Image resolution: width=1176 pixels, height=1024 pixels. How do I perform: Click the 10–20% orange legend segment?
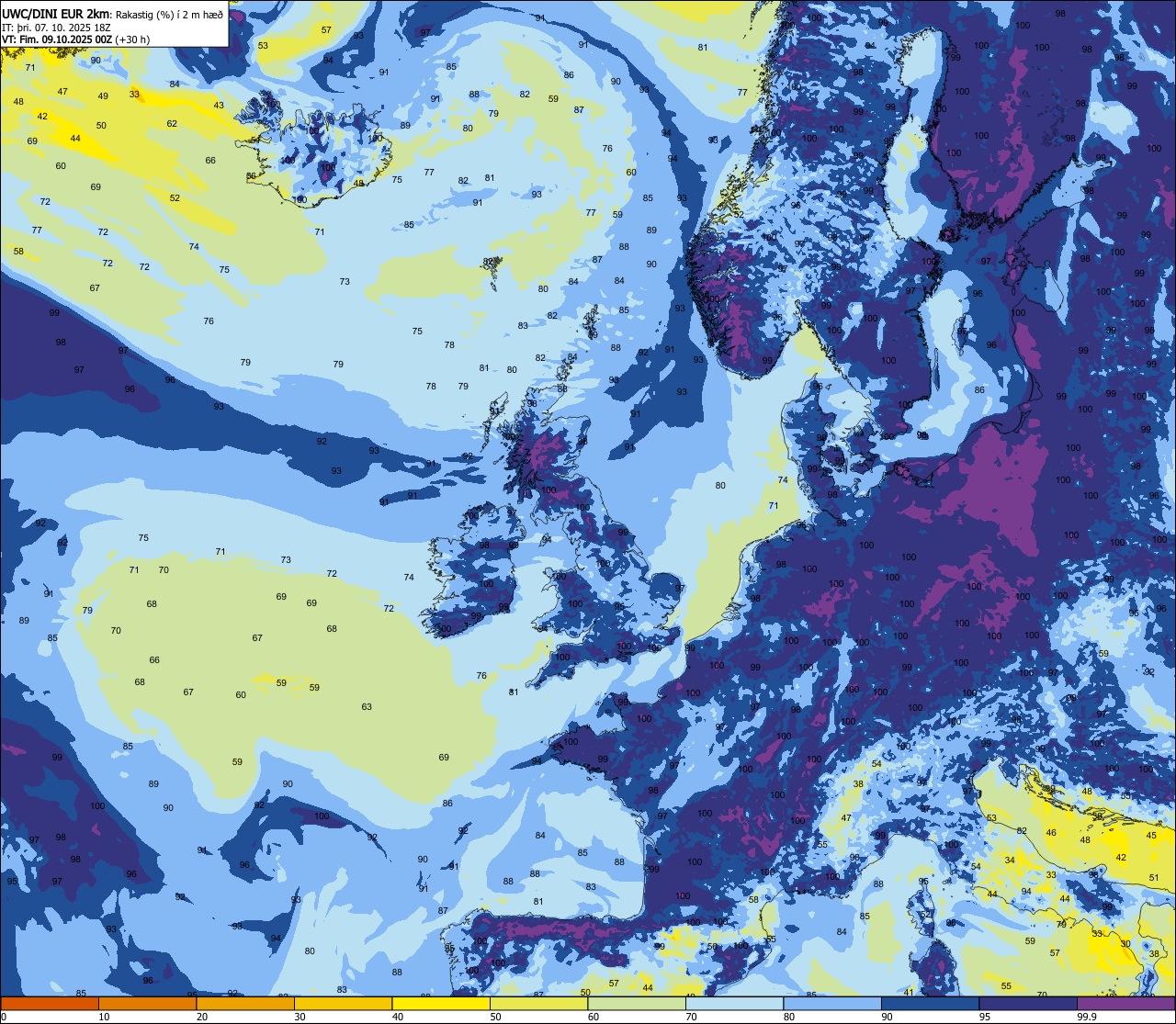point(147,1003)
